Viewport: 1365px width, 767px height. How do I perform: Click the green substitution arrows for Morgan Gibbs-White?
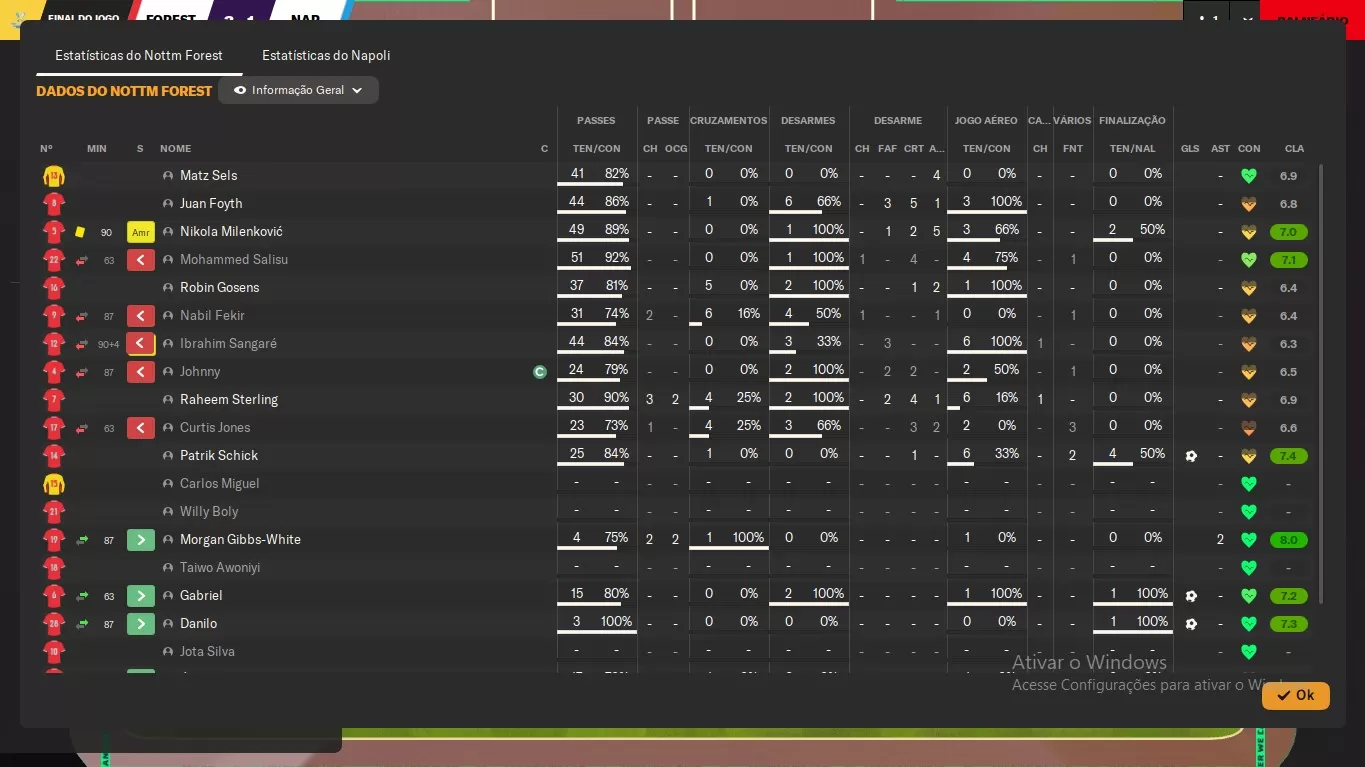tap(82, 540)
